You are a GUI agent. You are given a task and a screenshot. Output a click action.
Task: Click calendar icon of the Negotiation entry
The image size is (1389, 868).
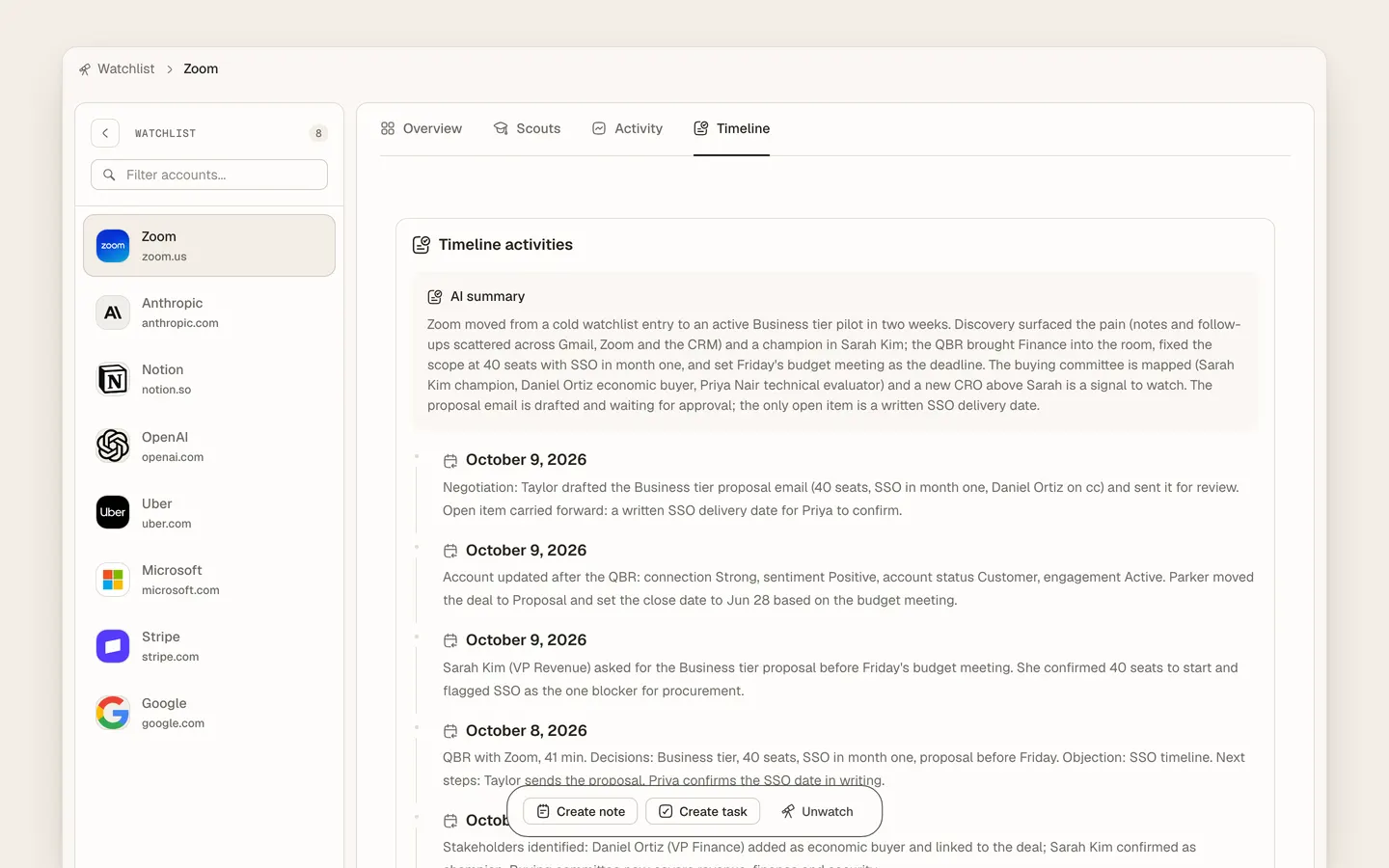450,461
